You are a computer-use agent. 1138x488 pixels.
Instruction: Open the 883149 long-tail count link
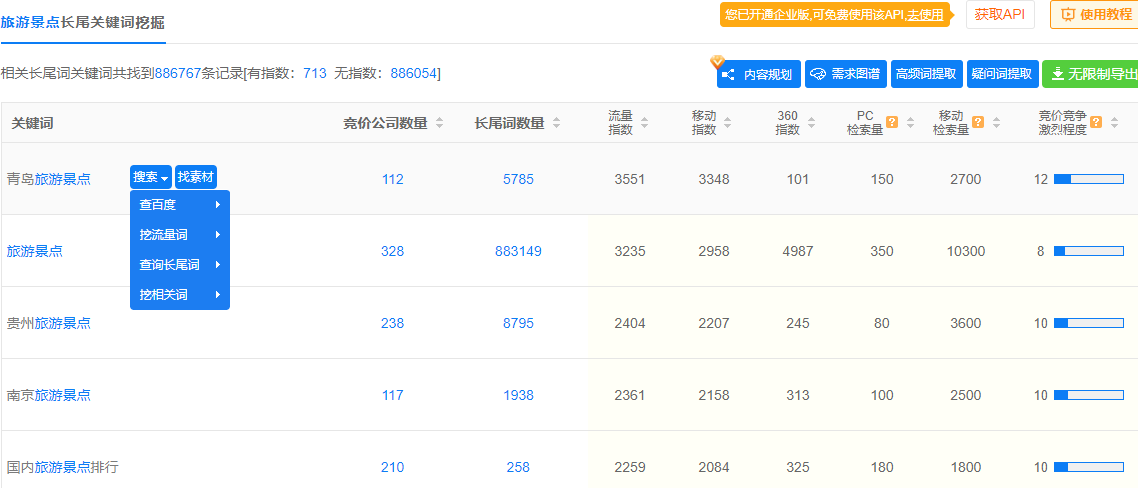(518, 251)
